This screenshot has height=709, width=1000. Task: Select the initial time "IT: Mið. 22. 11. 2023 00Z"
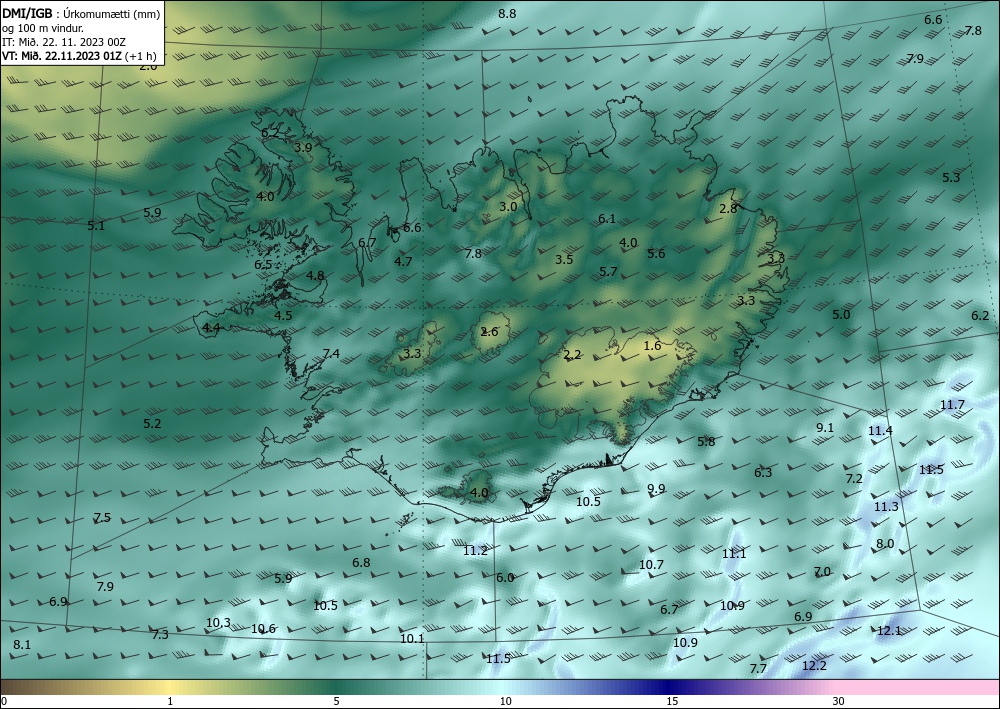click(x=64, y=42)
